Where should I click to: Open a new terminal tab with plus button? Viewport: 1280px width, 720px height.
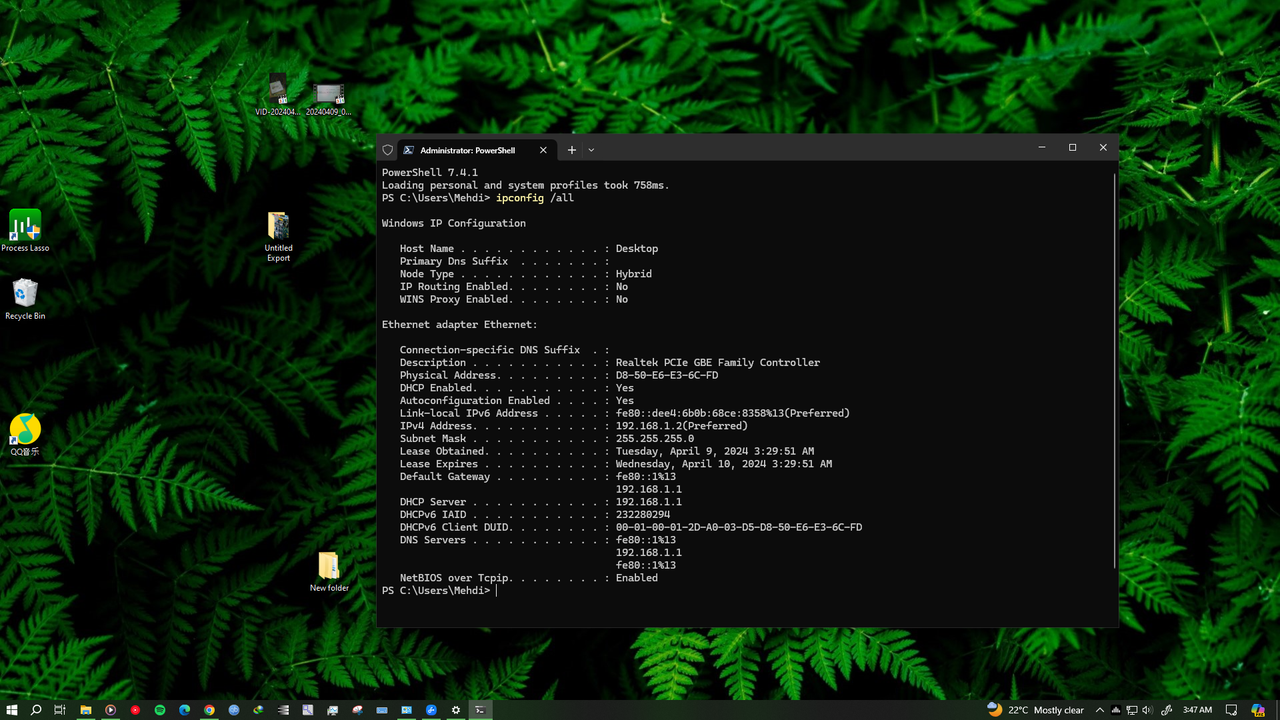(x=572, y=150)
